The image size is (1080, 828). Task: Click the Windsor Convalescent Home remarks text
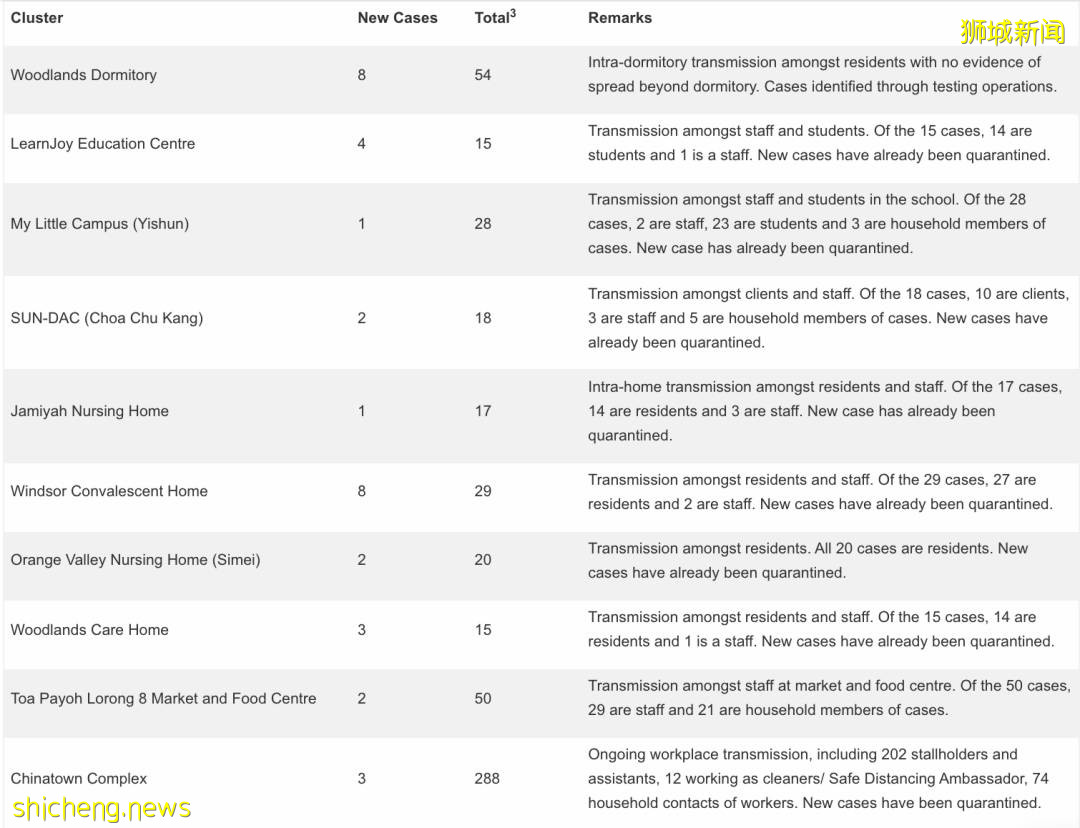coord(820,492)
